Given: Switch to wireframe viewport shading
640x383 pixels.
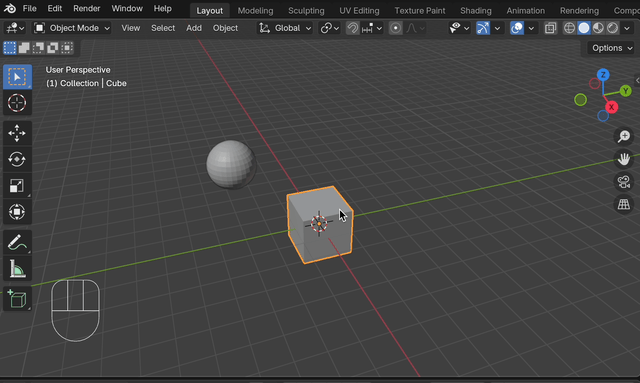Looking at the screenshot, I should pyautogui.click(x=569, y=28).
